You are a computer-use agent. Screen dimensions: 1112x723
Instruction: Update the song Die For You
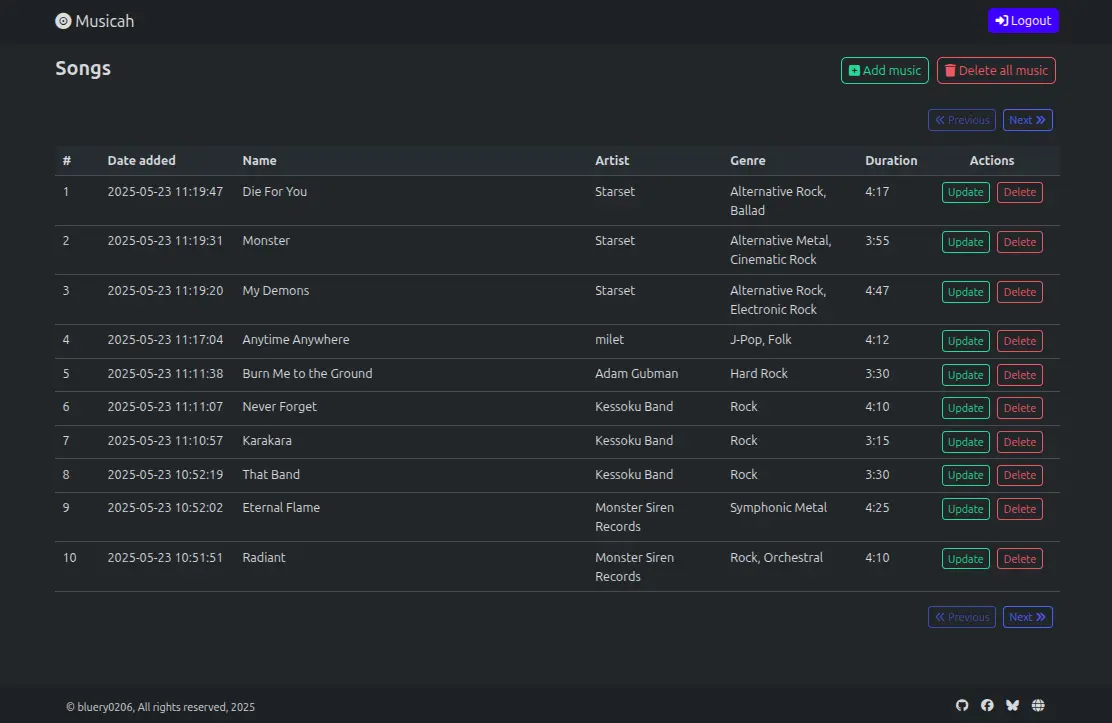tap(965, 193)
